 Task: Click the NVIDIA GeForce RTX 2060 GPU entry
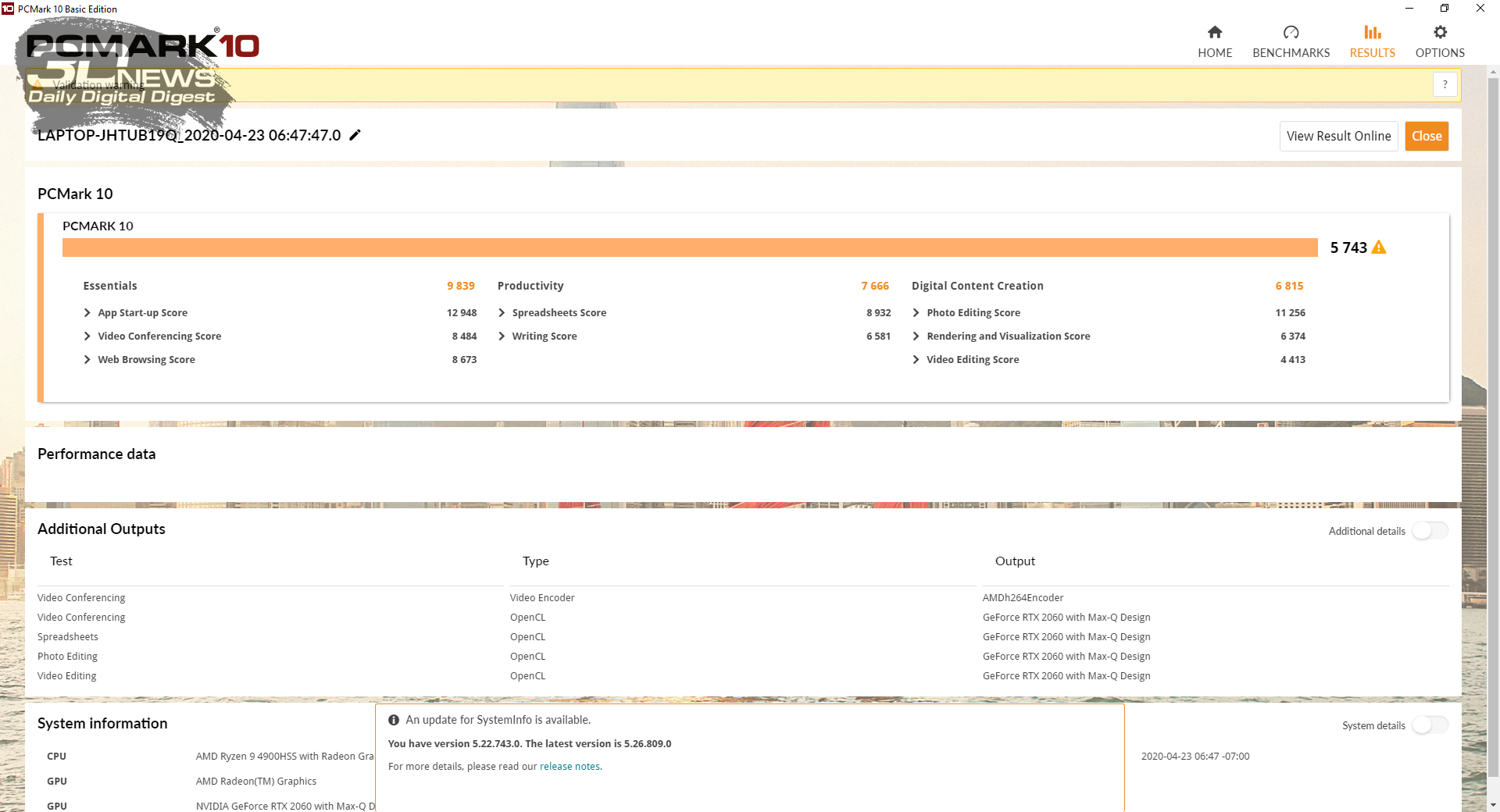coord(285,806)
